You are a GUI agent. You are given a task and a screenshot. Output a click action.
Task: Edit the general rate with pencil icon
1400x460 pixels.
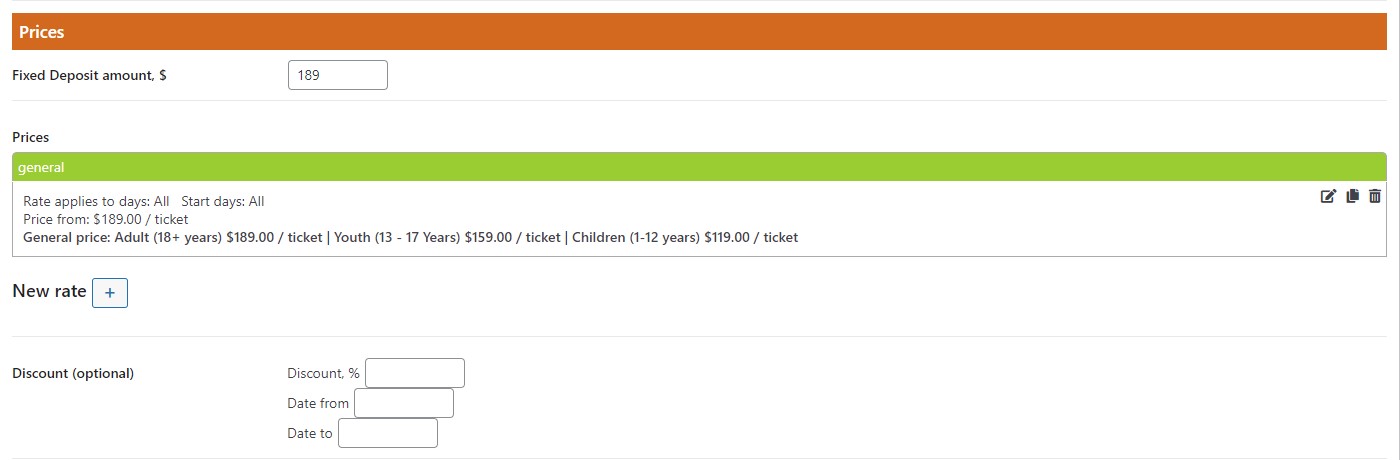pyautogui.click(x=1328, y=197)
